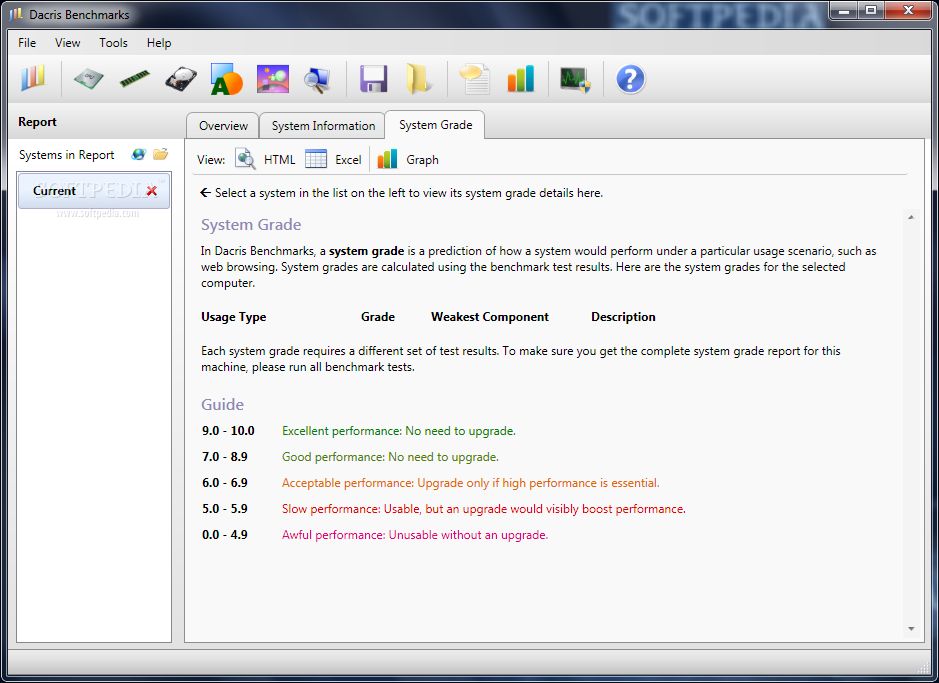Minimize the Dacris Benchmarks window
Screen dimensions: 939x683
pos(844,11)
